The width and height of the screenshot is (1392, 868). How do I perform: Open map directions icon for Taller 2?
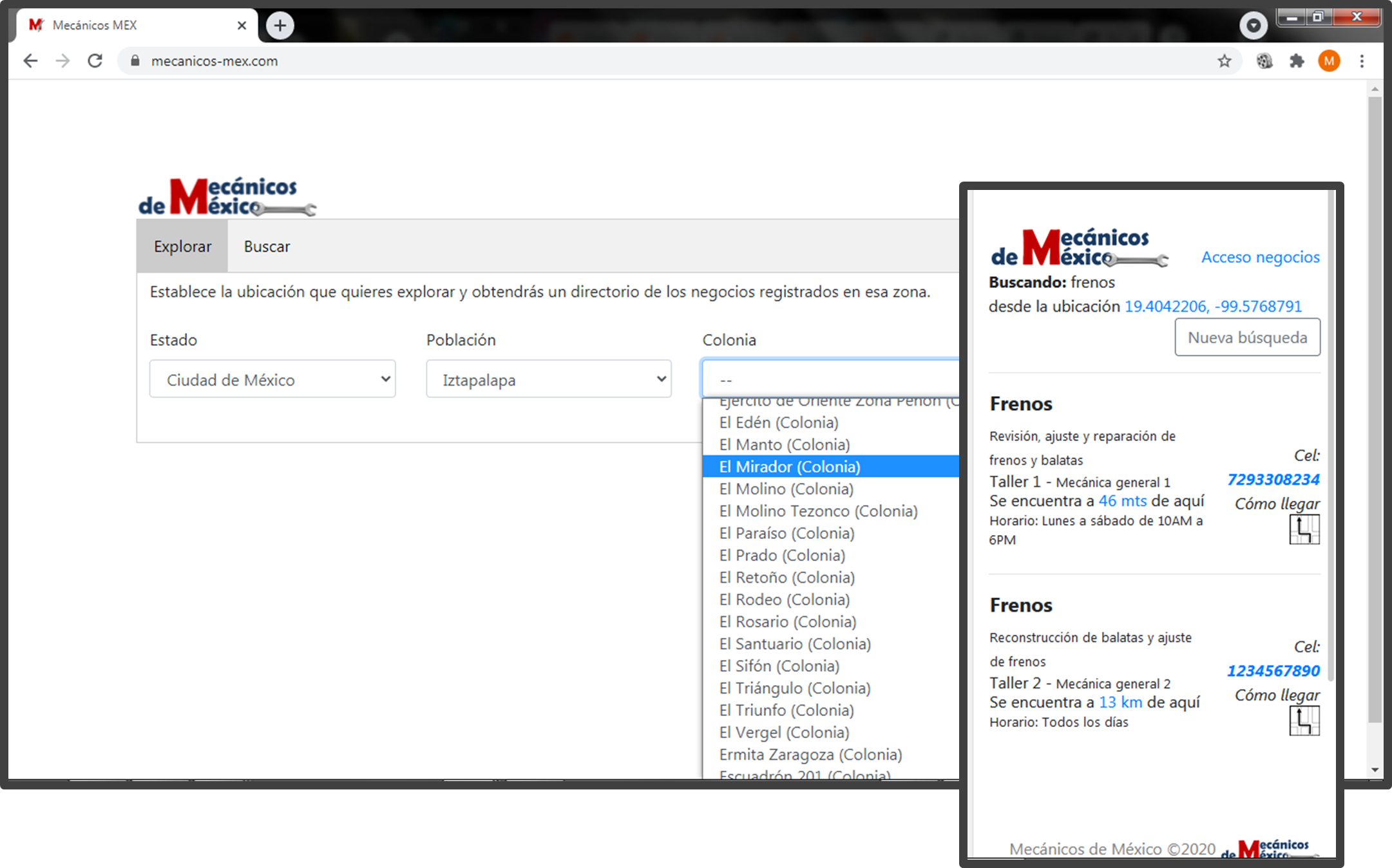1304,721
